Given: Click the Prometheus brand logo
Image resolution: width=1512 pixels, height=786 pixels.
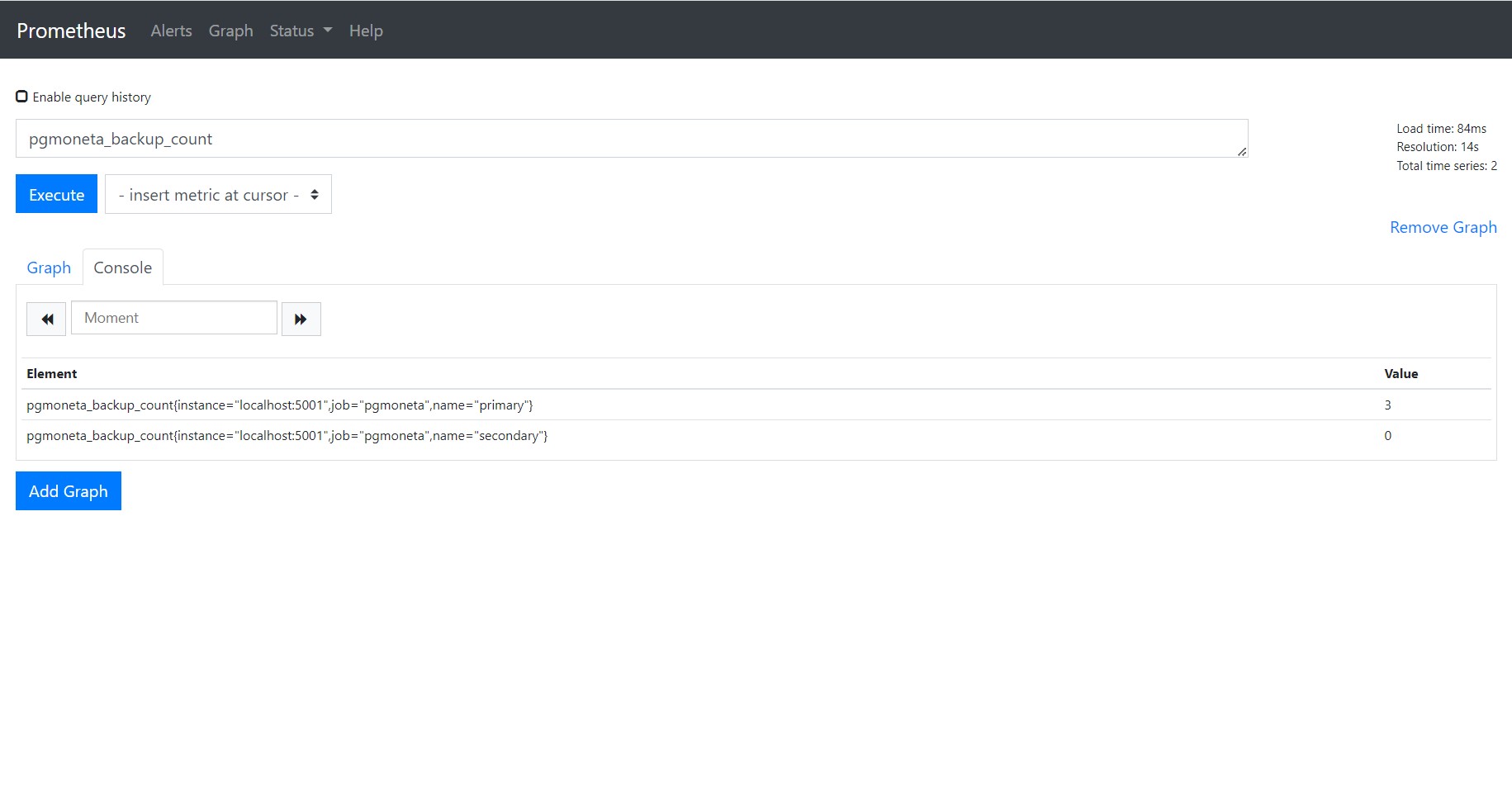Looking at the screenshot, I should coord(71,31).
